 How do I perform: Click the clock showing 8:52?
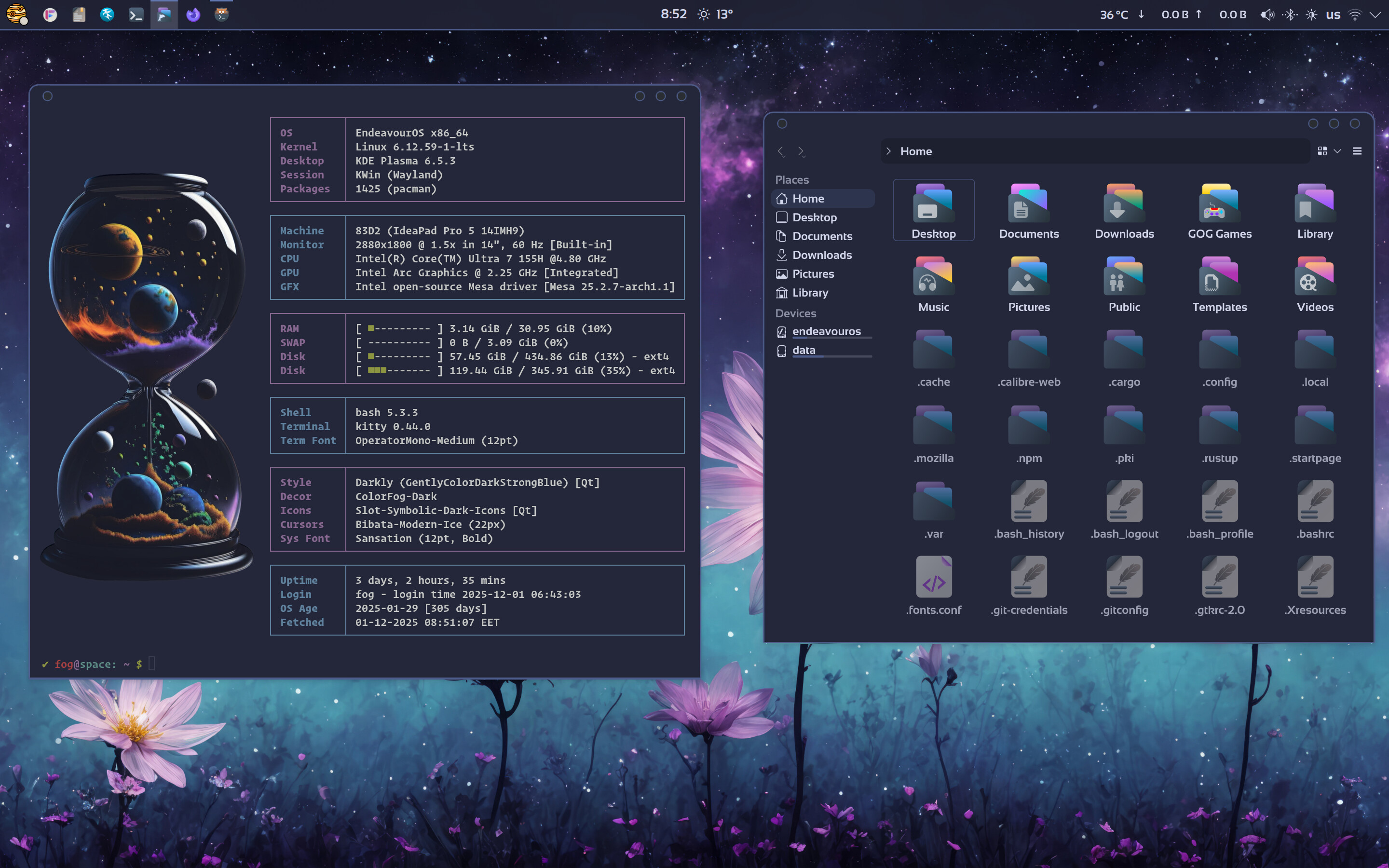pyautogui.click(x=673, y=14)
